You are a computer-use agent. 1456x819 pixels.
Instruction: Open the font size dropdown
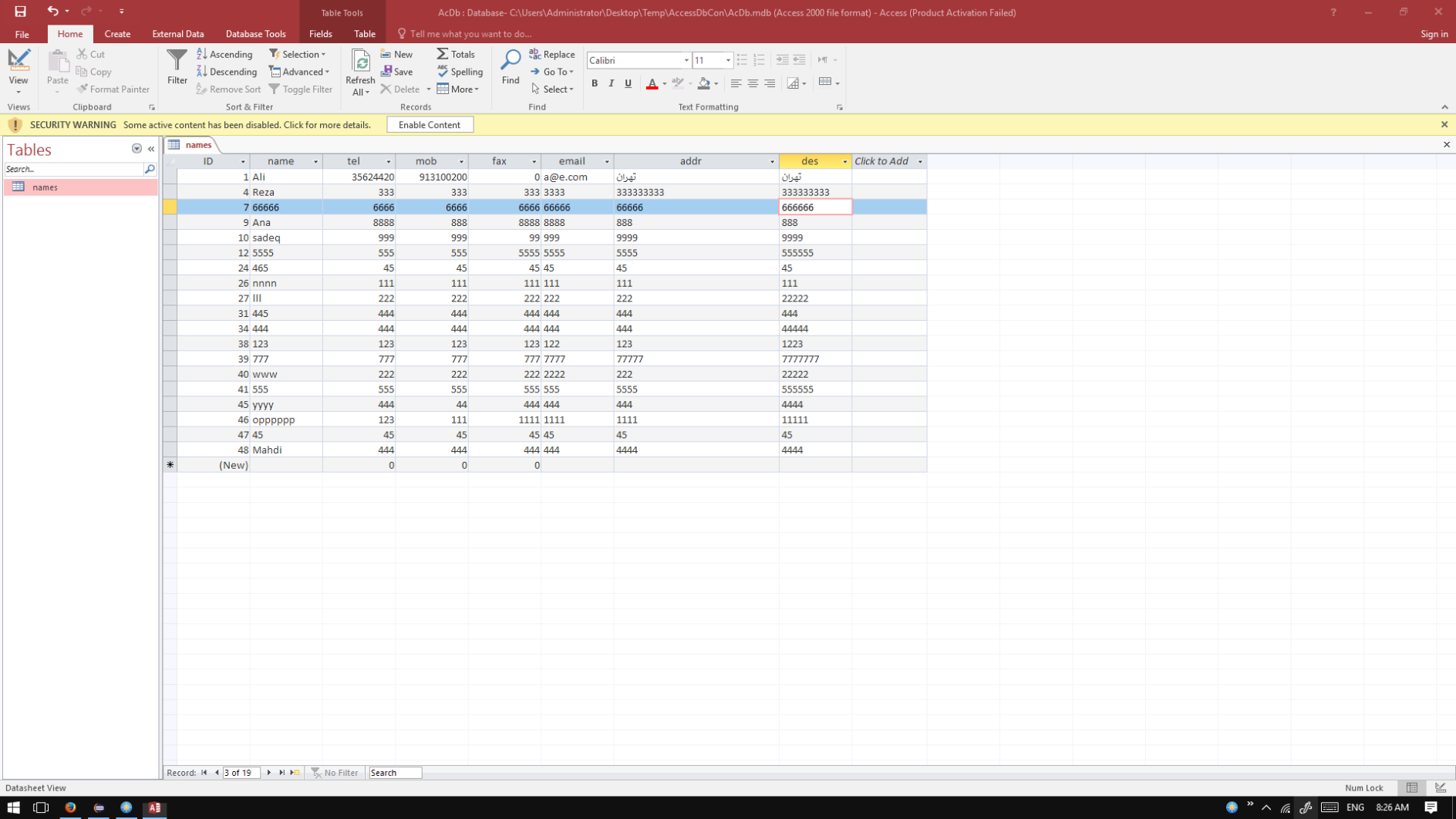727,60
